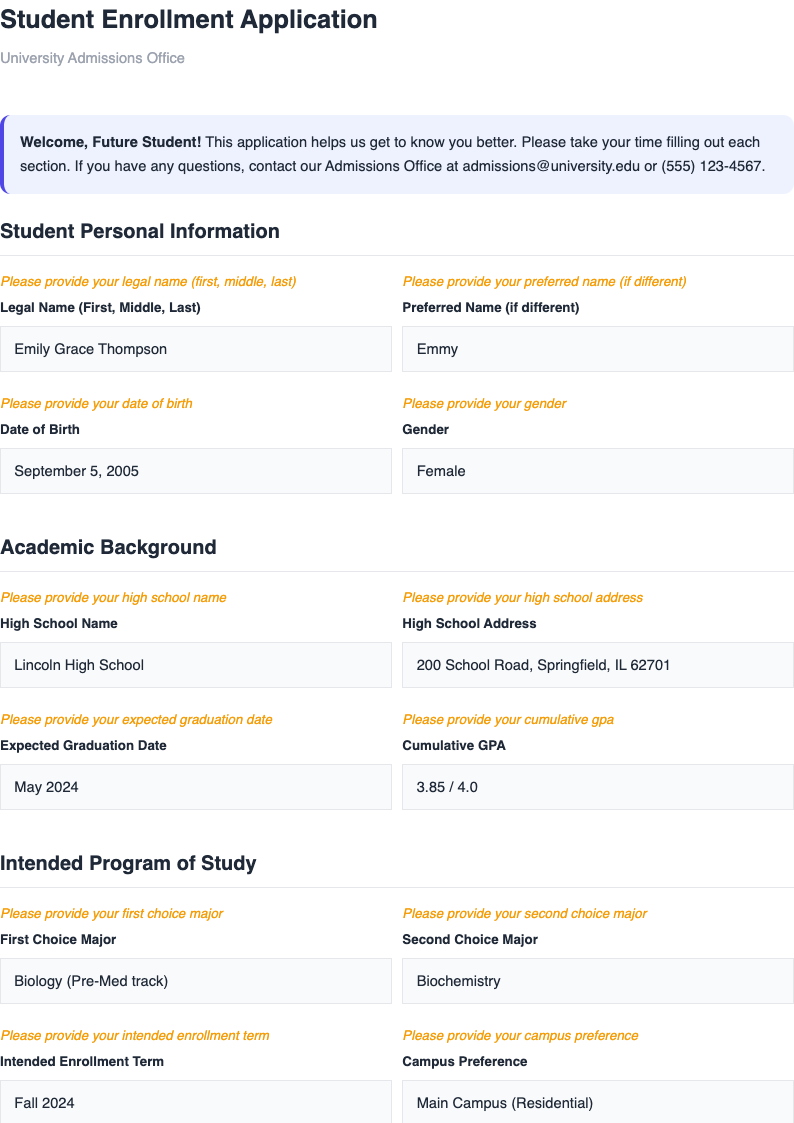
Task: Select the Preferred Name field showing Emmy
Action: tap(597, 348)
